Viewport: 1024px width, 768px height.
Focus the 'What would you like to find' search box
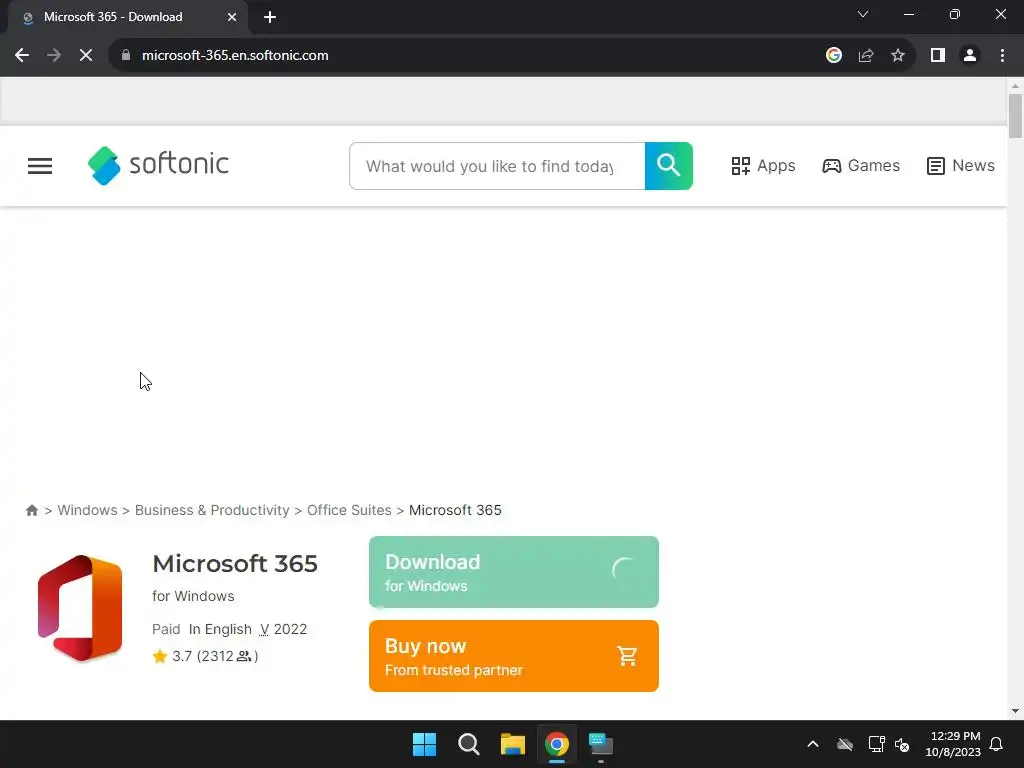click(x=497, y=166)
